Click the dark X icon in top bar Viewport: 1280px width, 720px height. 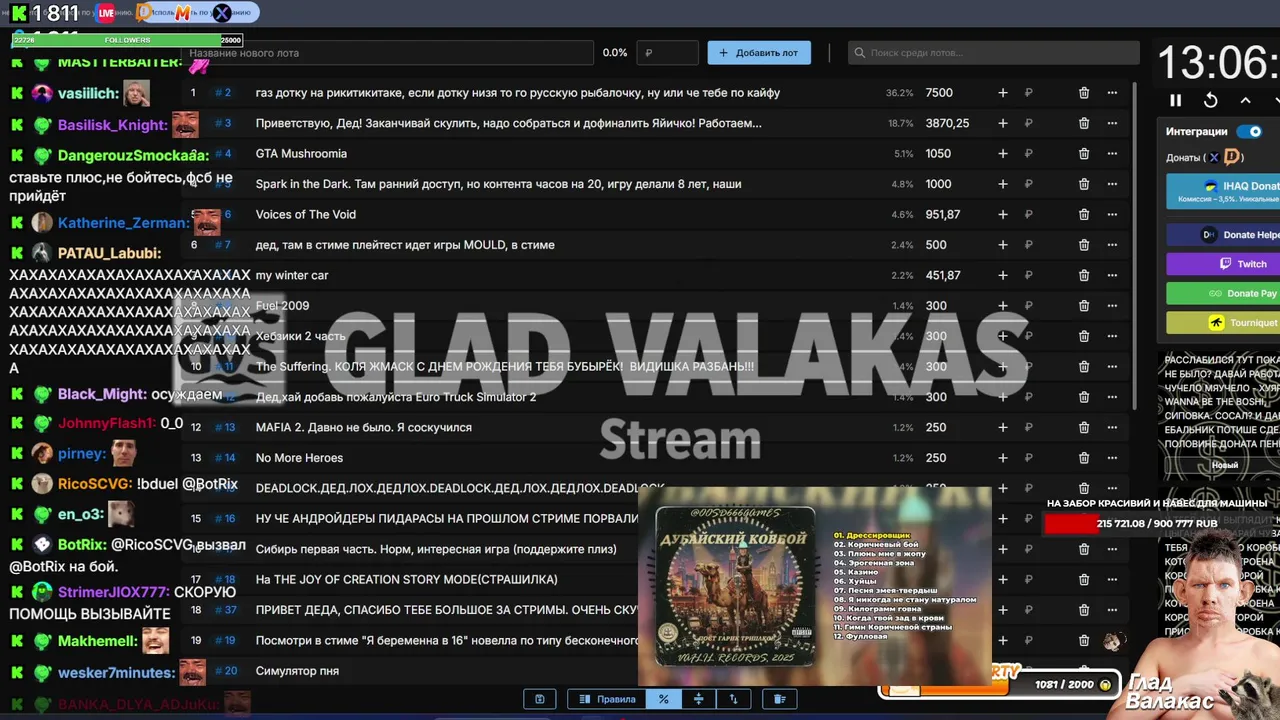tap(222, 13)
